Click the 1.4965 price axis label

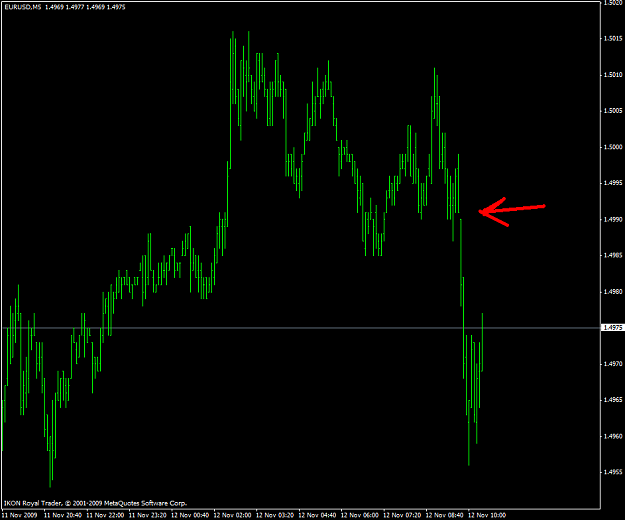613,400
